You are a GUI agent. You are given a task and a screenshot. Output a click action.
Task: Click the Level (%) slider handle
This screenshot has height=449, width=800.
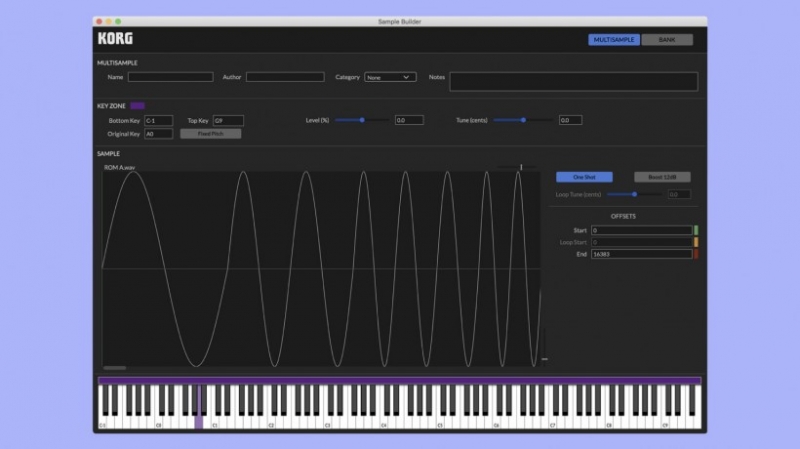click(x=362, y=120)
